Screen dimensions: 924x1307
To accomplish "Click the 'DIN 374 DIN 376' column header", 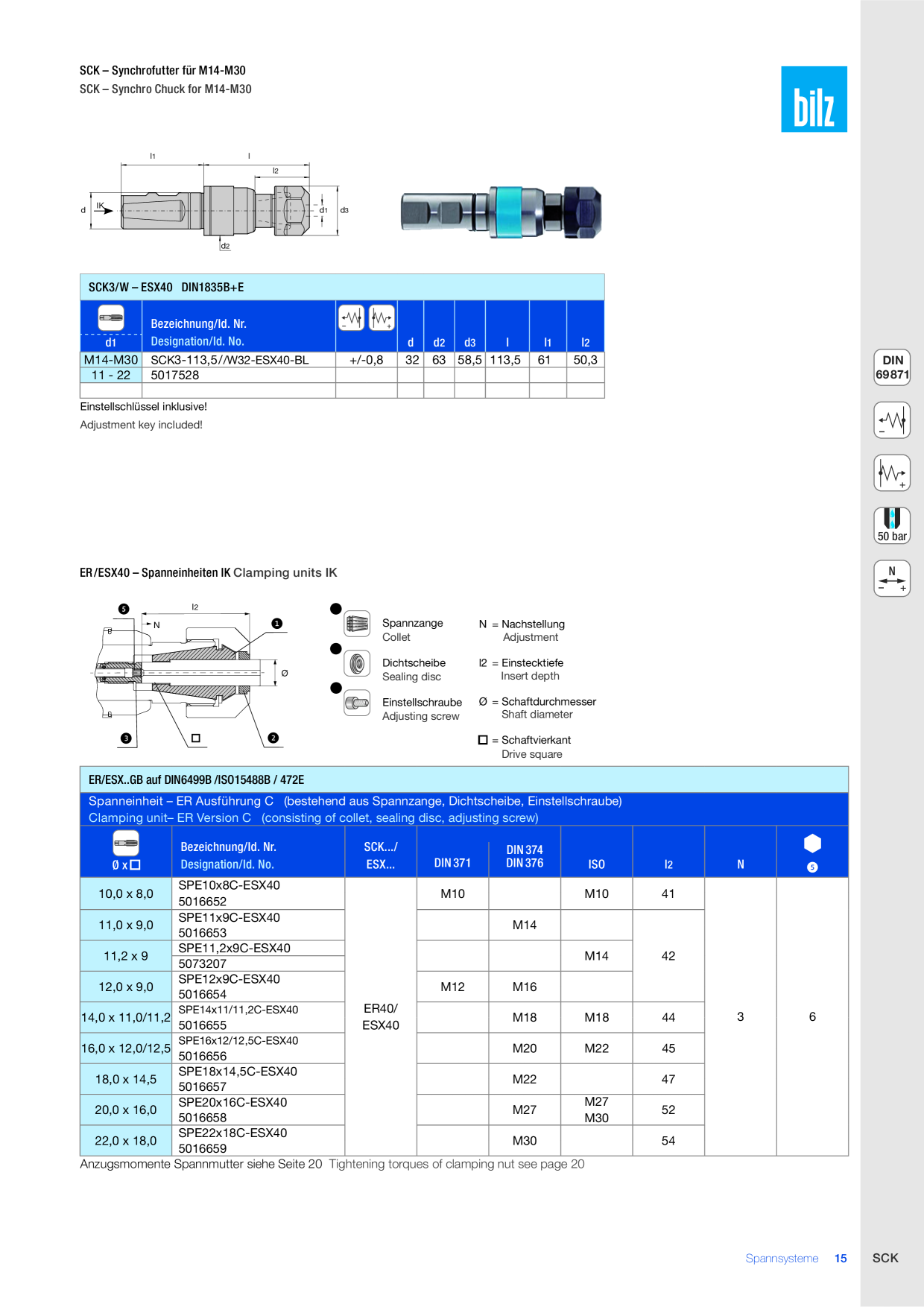I will tap(525, 856).
